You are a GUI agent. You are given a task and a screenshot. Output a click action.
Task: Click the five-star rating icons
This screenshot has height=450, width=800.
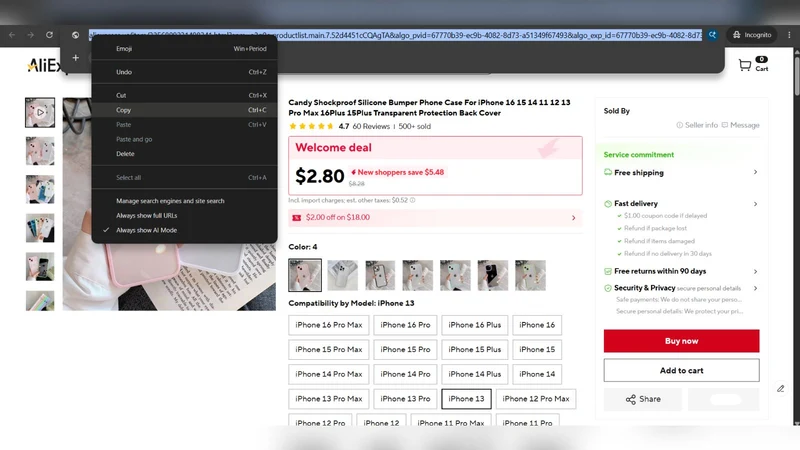coord(311,126)
